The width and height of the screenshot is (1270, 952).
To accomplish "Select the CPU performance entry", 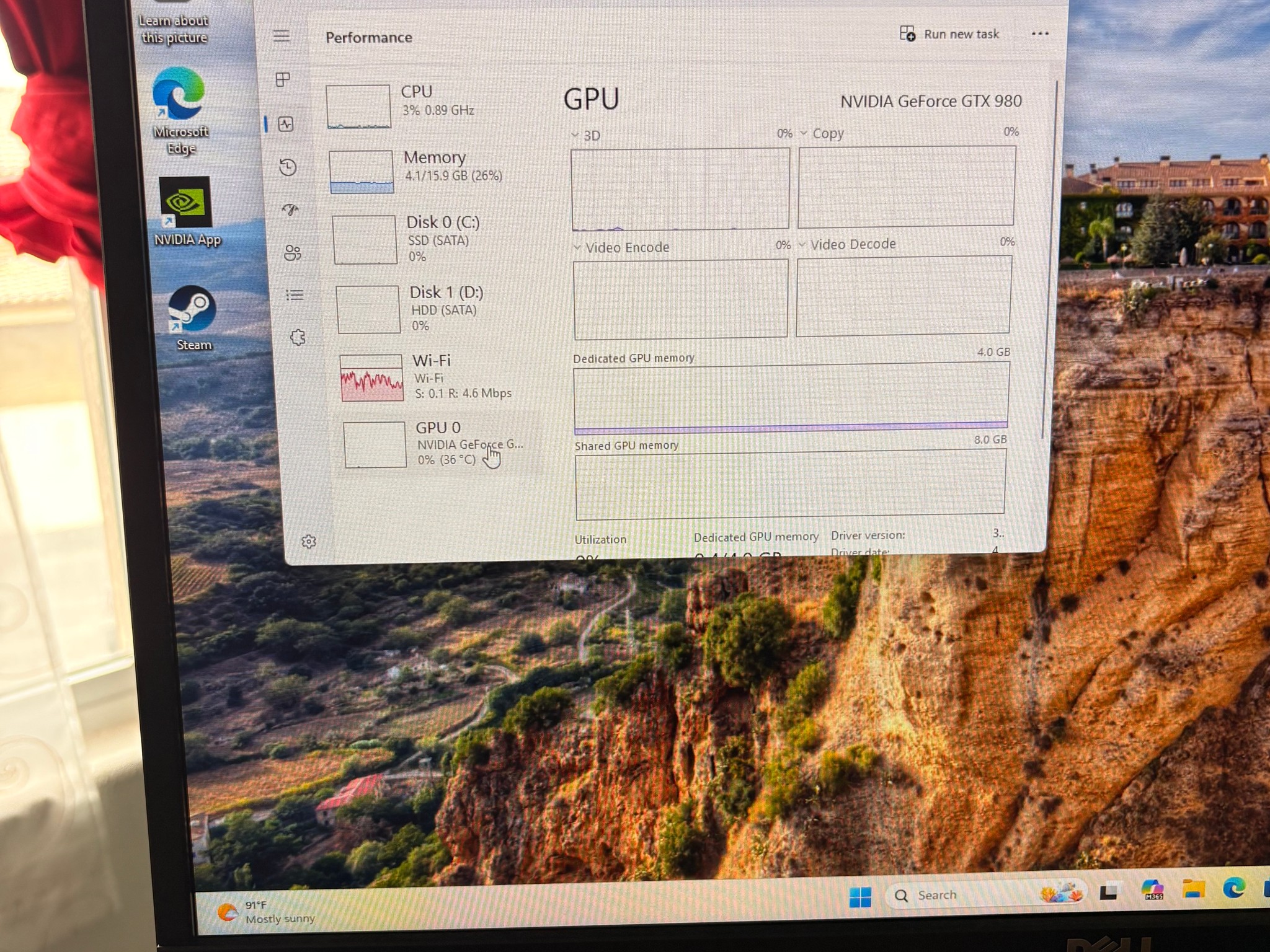I will tap(428, 105).
